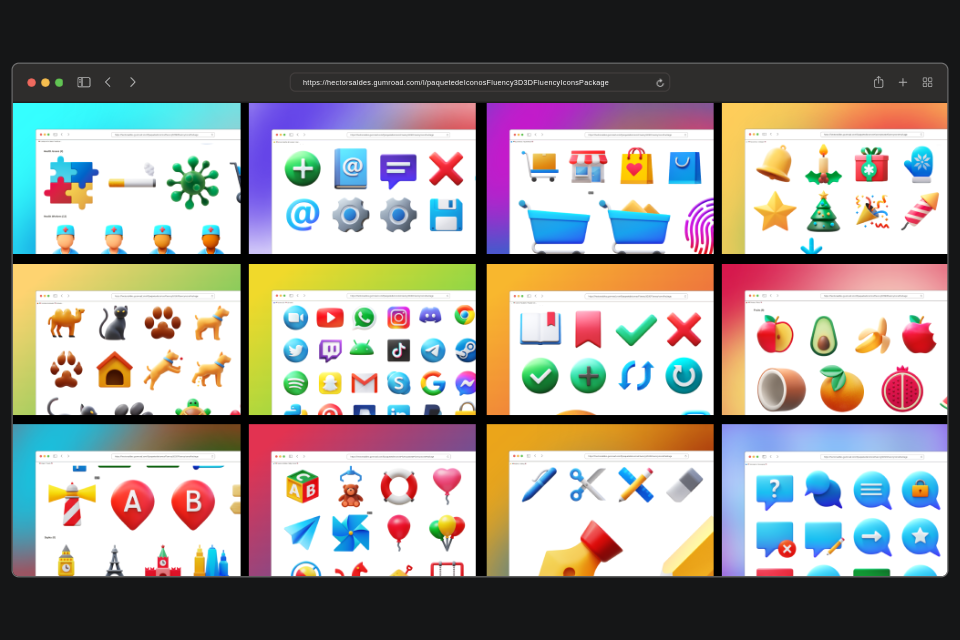Choose the Gmail envelope icon
960x640 pixels.
364,383
